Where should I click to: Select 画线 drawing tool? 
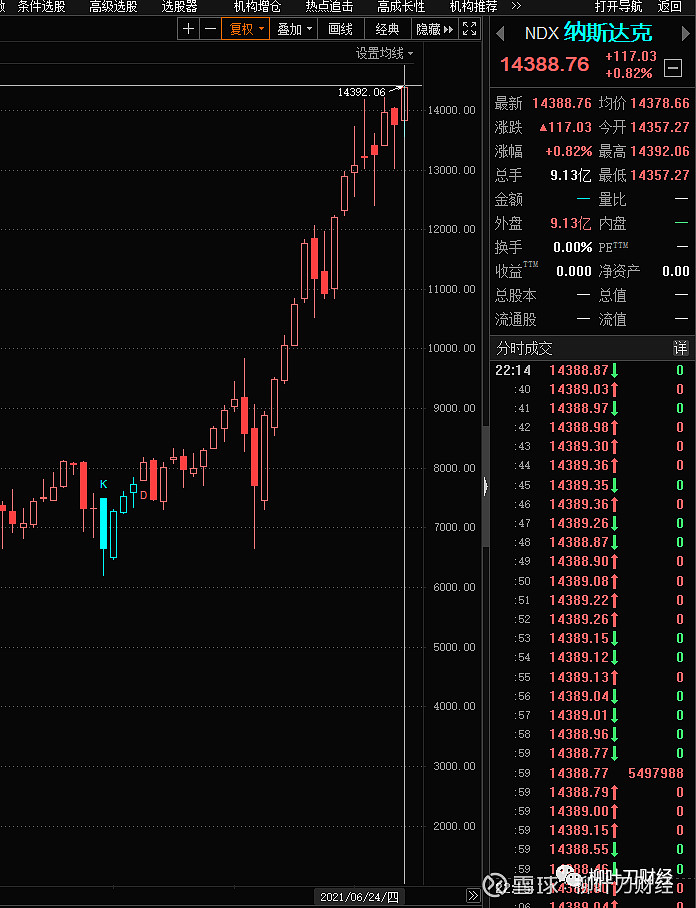tap(340, 28)
